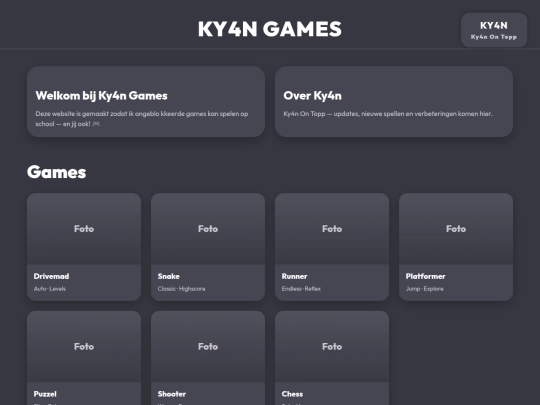This screenshot has width=540, height=405.
Task: Click the 'Classic · Highscore' tag text
Action: [181, 289]
